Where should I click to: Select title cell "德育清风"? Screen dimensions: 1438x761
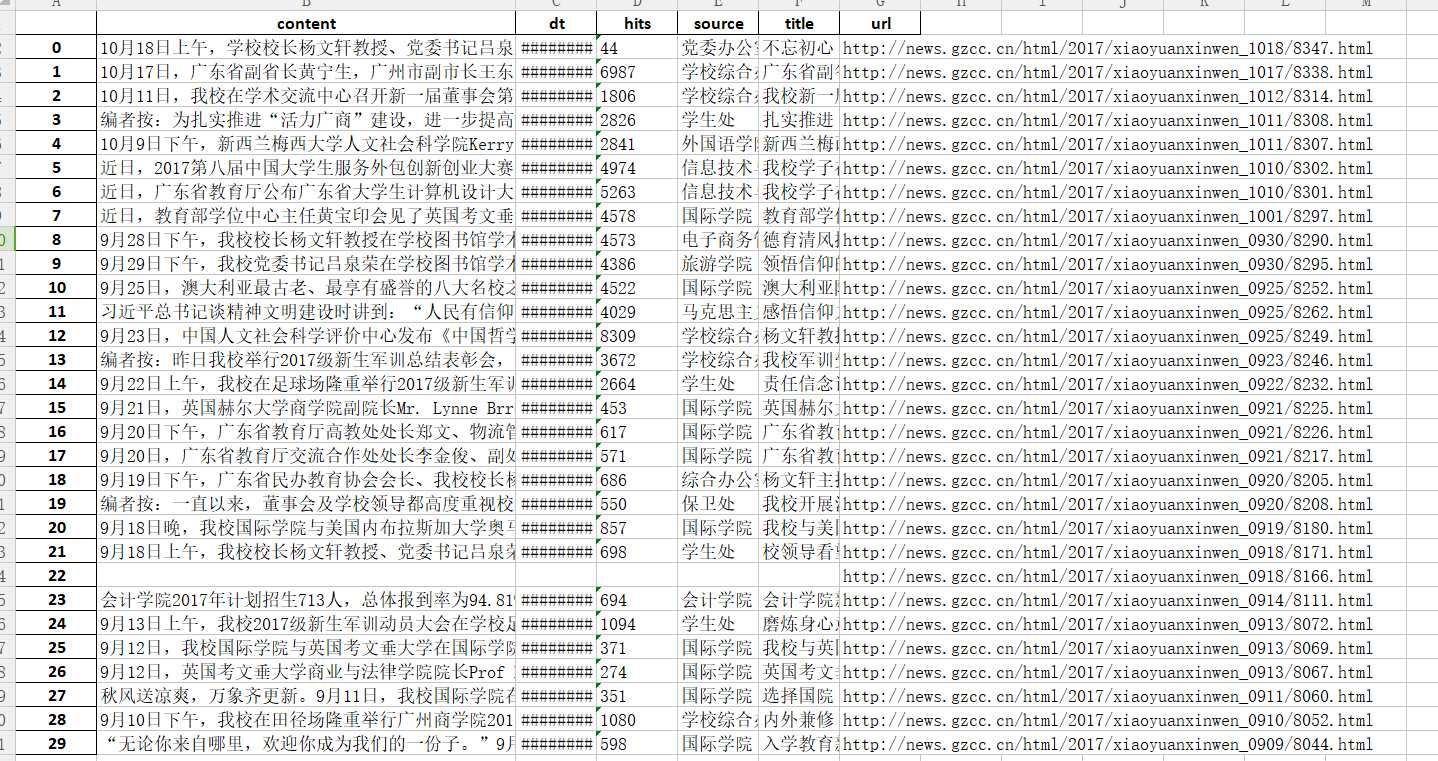click(799, 239)
